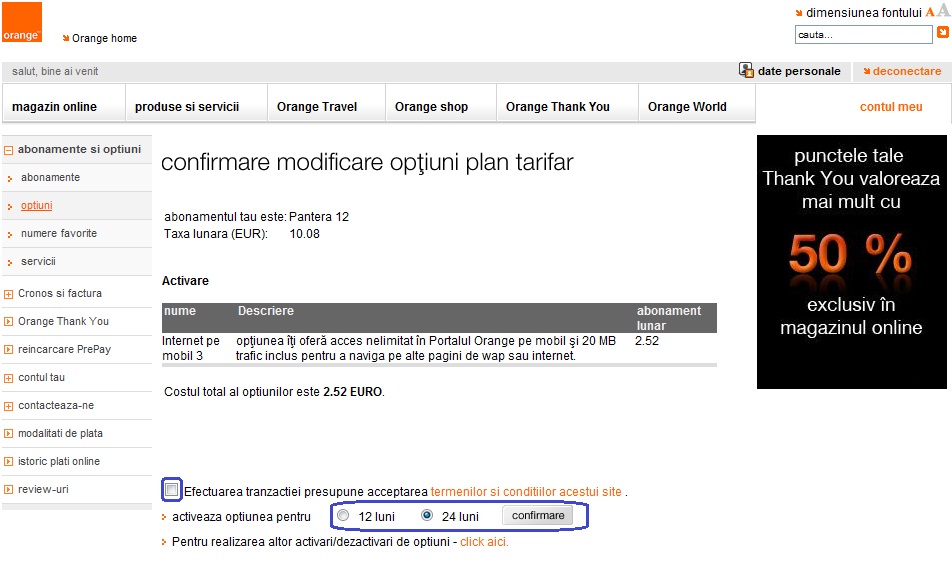Open modalitati de plata in the sidebar

[60, 433]
